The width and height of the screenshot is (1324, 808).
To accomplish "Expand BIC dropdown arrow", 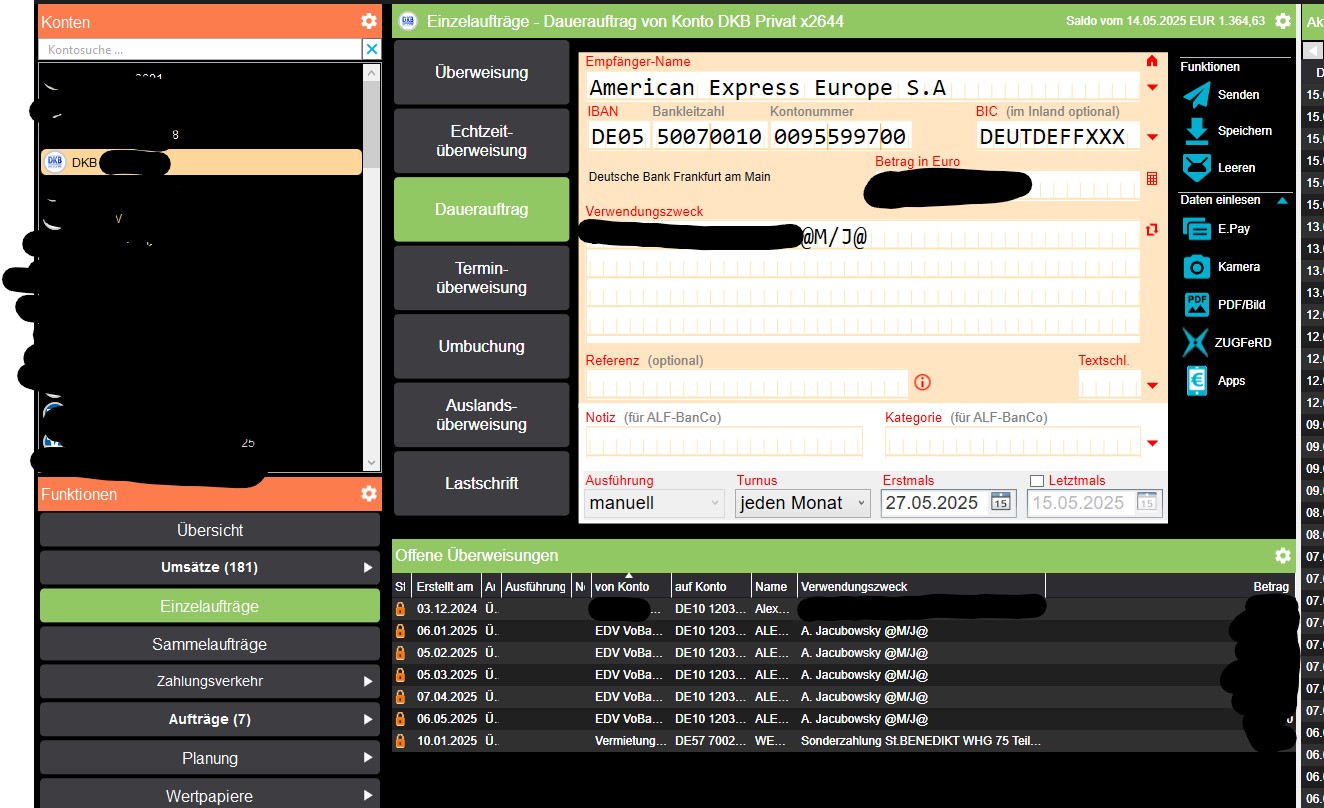I will [x=1152, y=137].
